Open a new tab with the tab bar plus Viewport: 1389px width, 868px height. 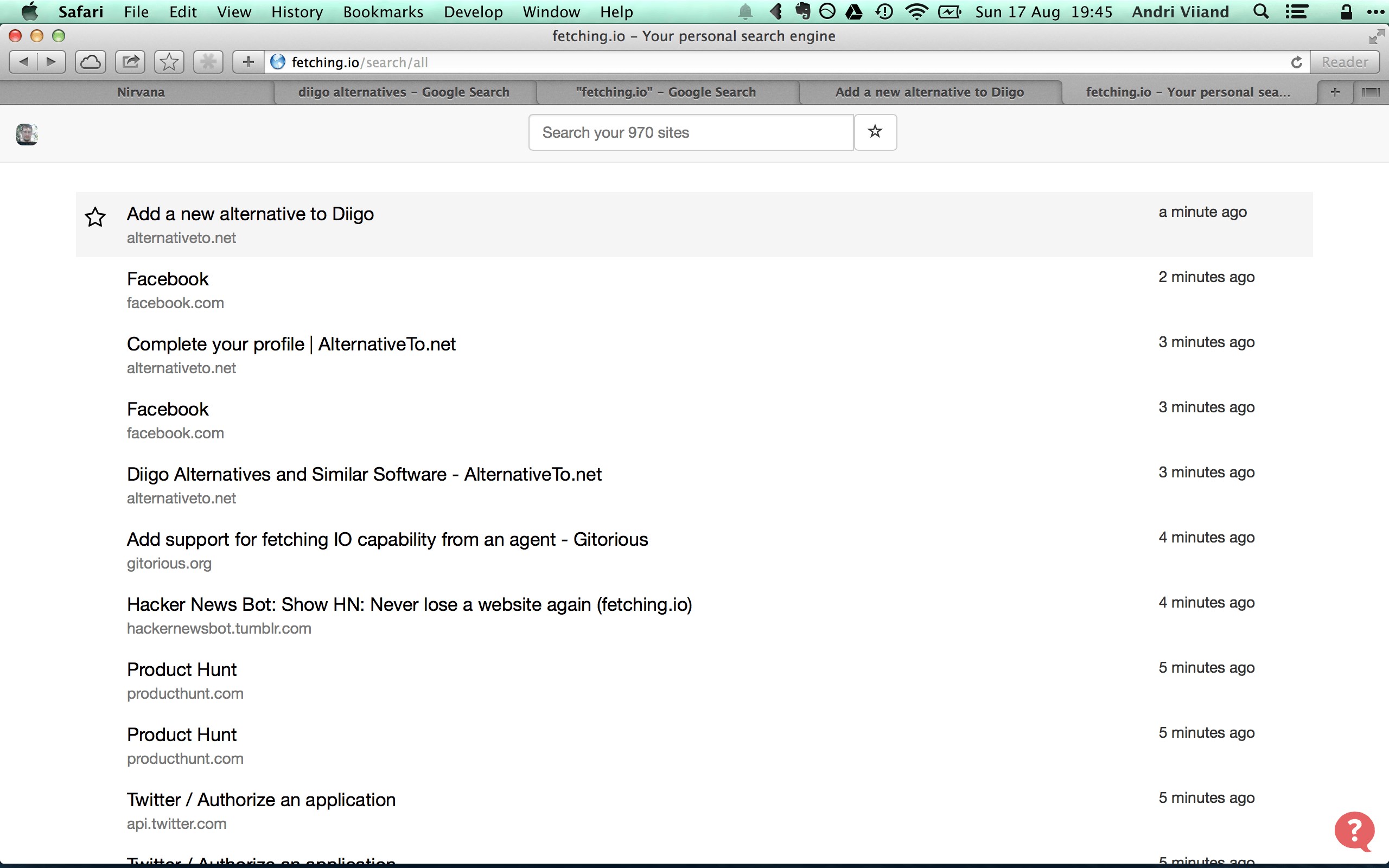click(1335, 92)
